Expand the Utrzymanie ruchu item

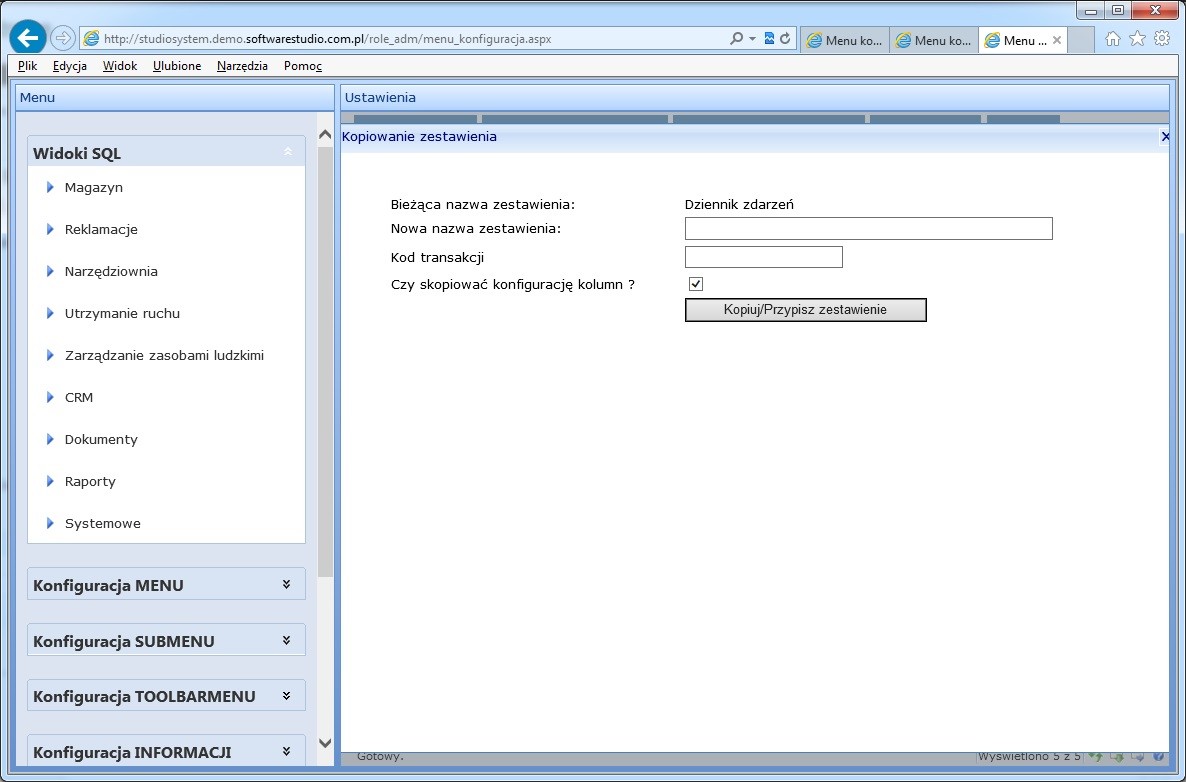50,313
